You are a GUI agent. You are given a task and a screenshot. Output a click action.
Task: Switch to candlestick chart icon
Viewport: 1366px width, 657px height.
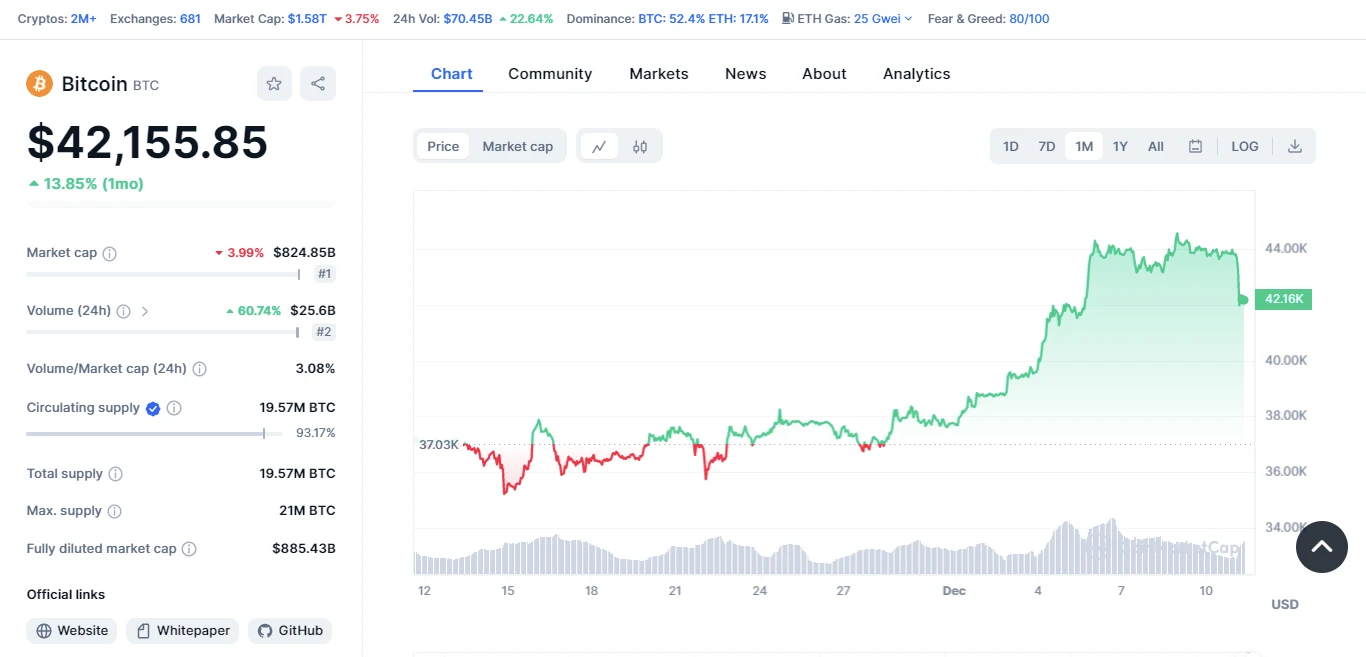point(640,146)
